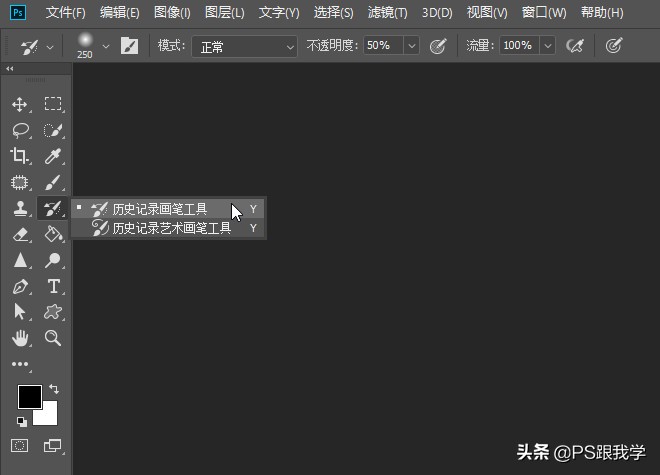Viewport: 660px width, 475px height.
Task: Click black foreground color swatch
Action: [29, 396]
